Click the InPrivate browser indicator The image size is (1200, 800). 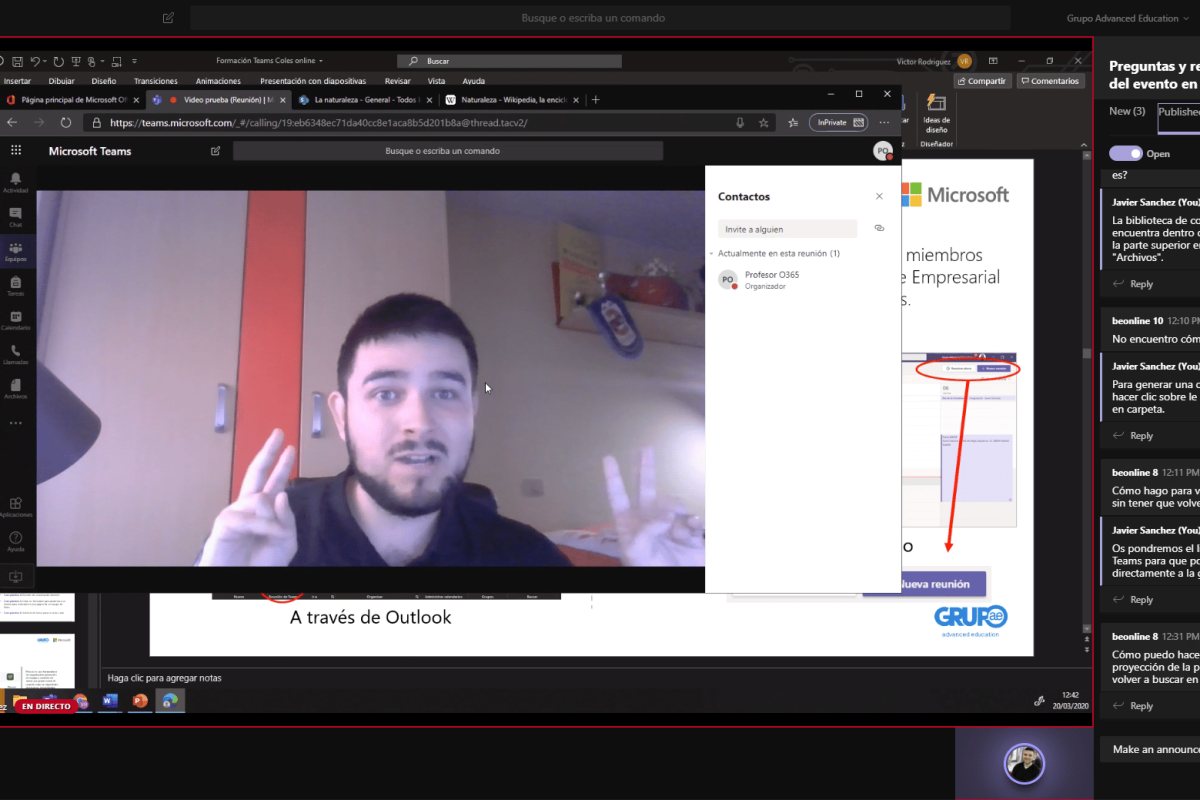click(x=838, y=122)
